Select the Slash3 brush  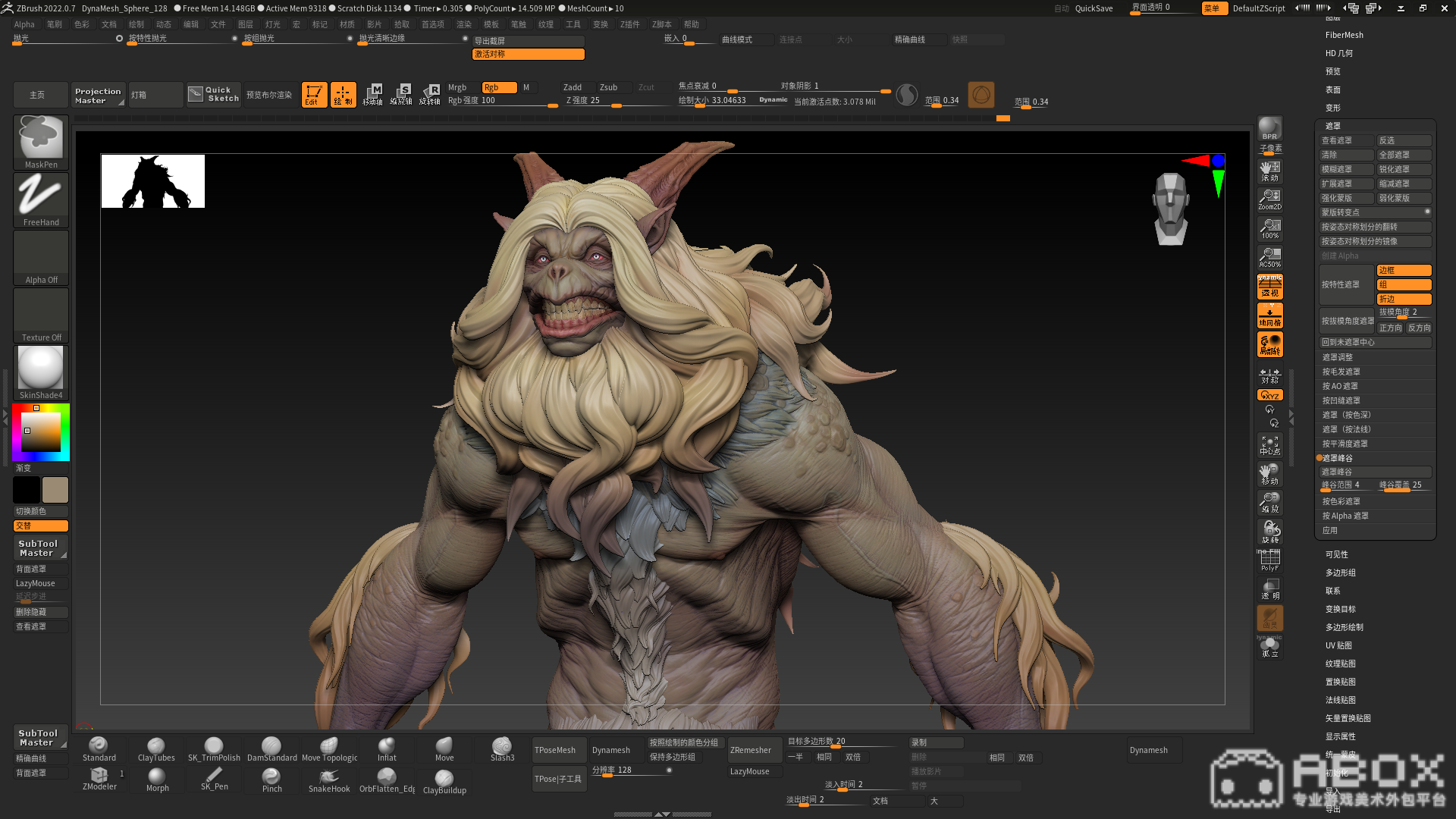(x=502, y=749)
